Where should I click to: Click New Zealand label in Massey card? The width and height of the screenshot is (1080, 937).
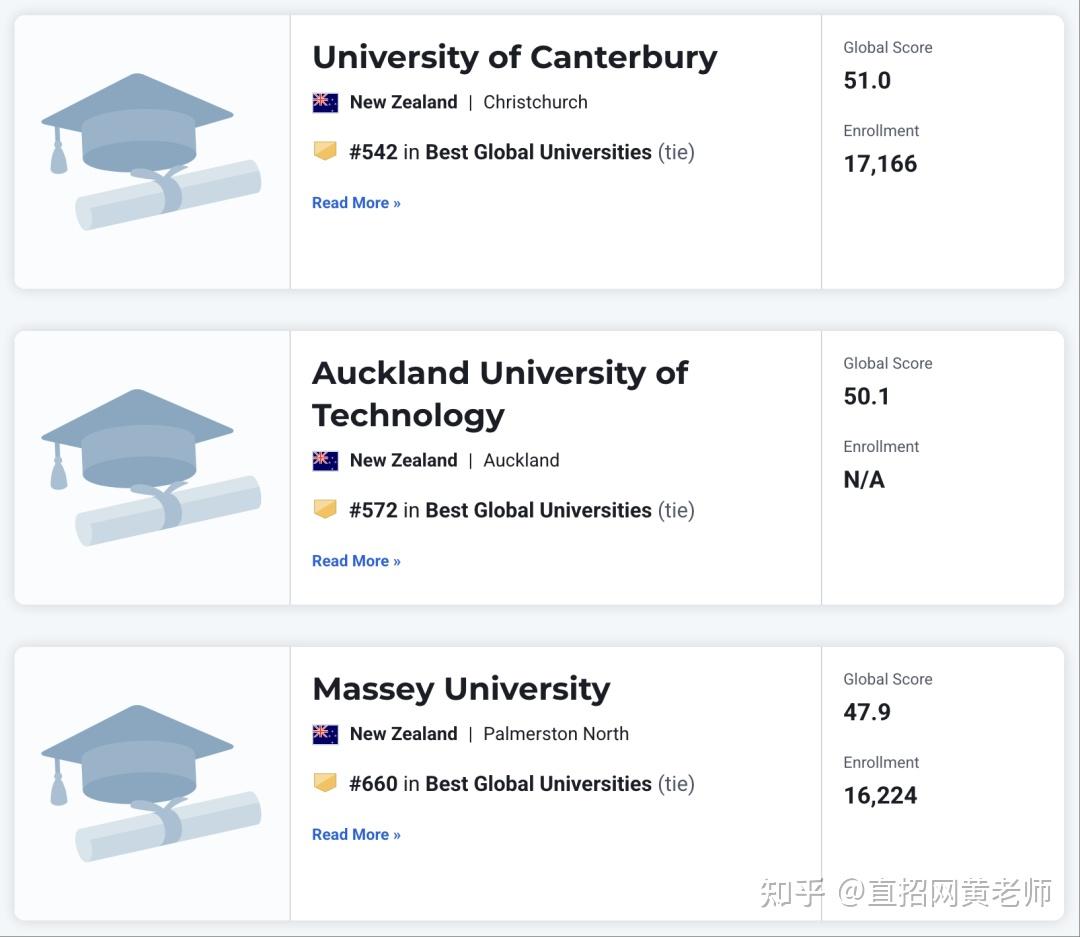(x=404, y=734)
